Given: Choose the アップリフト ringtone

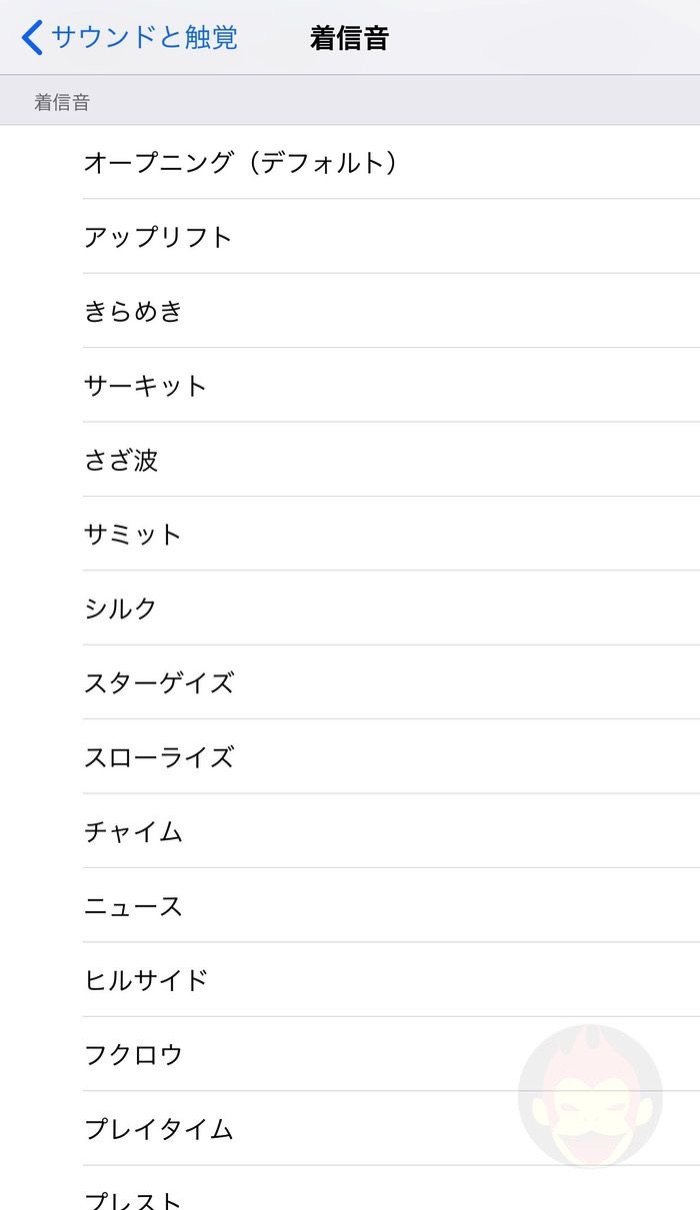Looking at the screenshot, I should [158, 237].
